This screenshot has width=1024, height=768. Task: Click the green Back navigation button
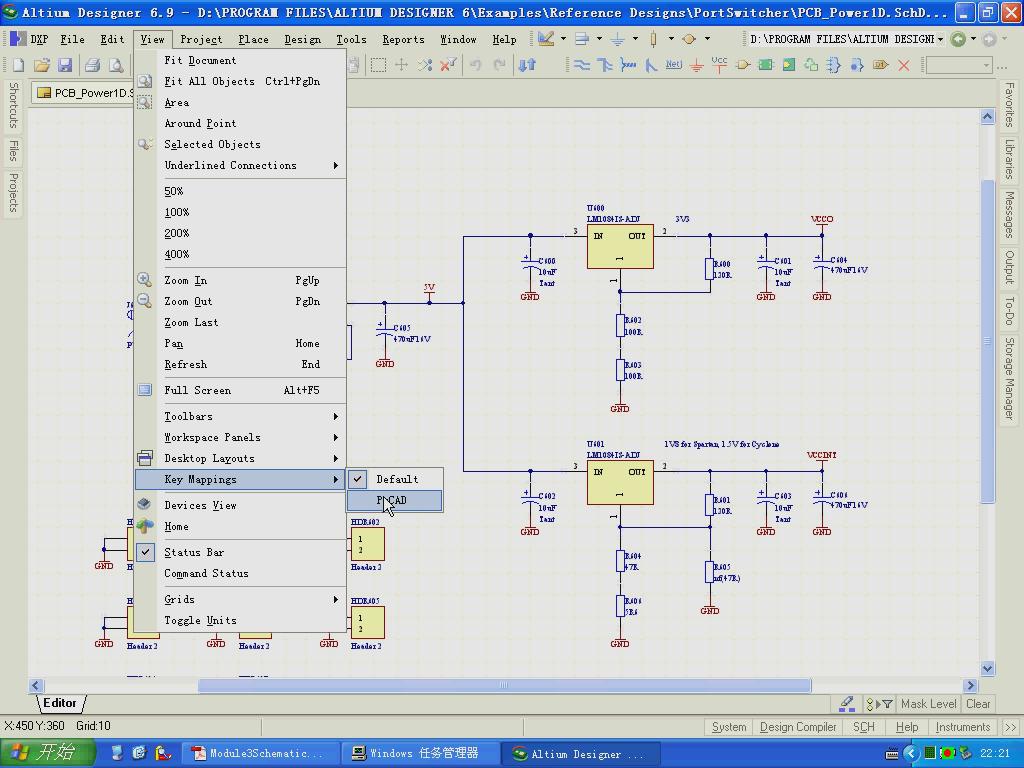click(958, 39)
